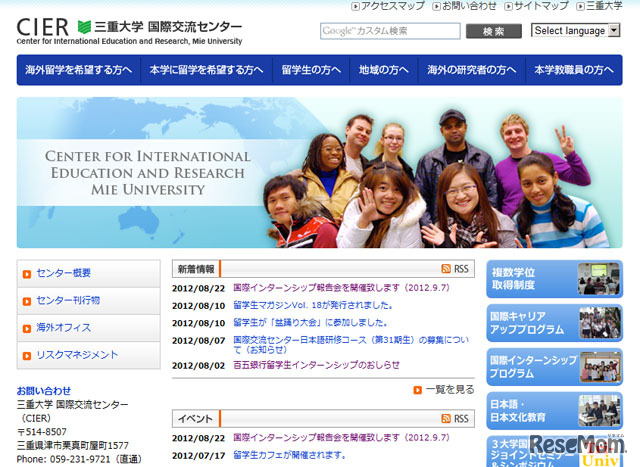This screenshot has width=640, height=467.
Task: Open 2012/08/22 internship report news link in 新着情報
Action: coord(341,288)
